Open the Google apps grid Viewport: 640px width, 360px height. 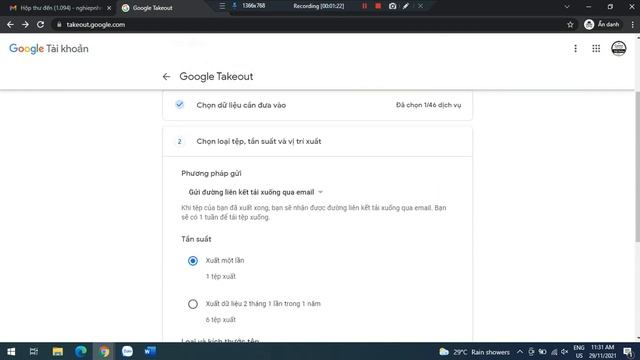pyautogui.click(x=596, y=49)
